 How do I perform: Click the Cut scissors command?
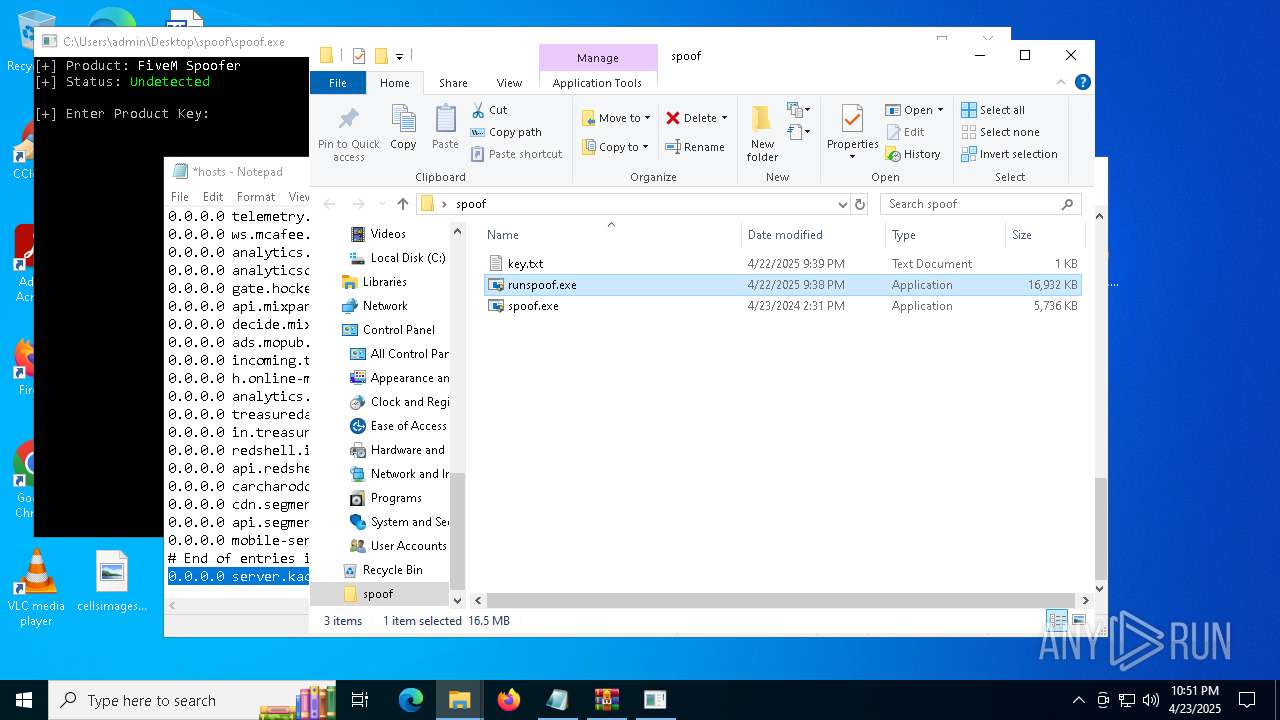point(490,110)
